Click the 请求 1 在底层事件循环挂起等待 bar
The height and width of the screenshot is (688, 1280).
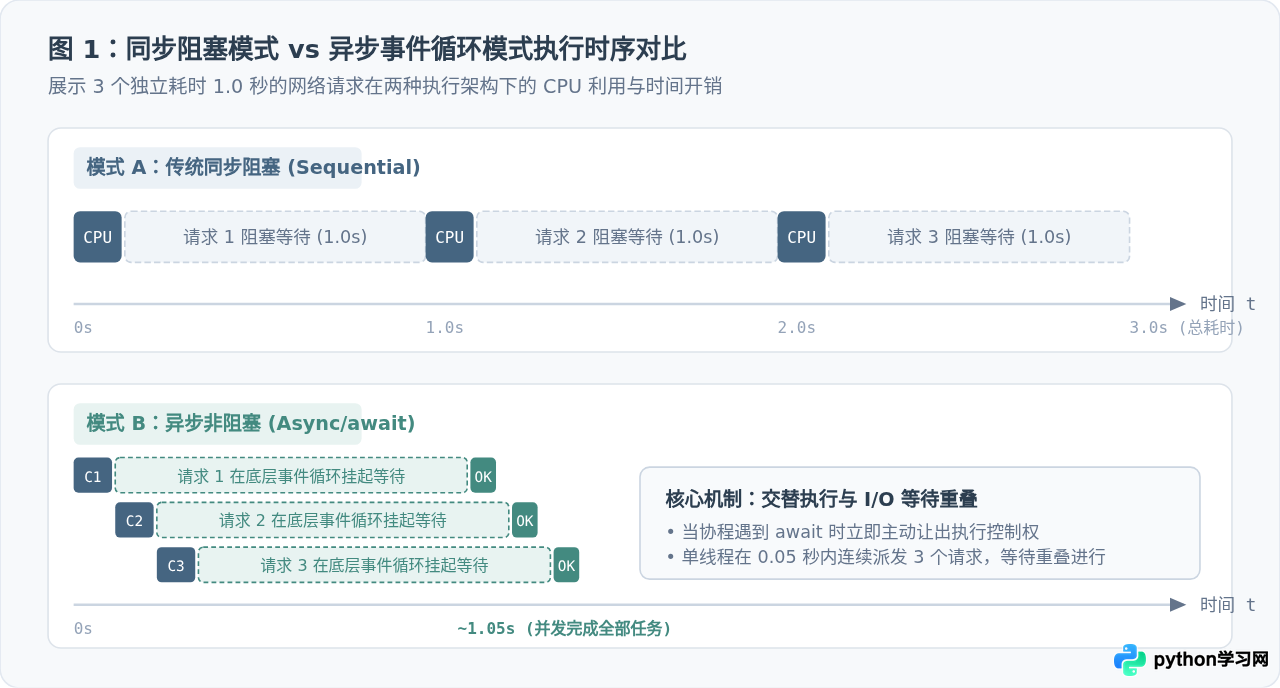pyautogui.click(x=291, y=476)
